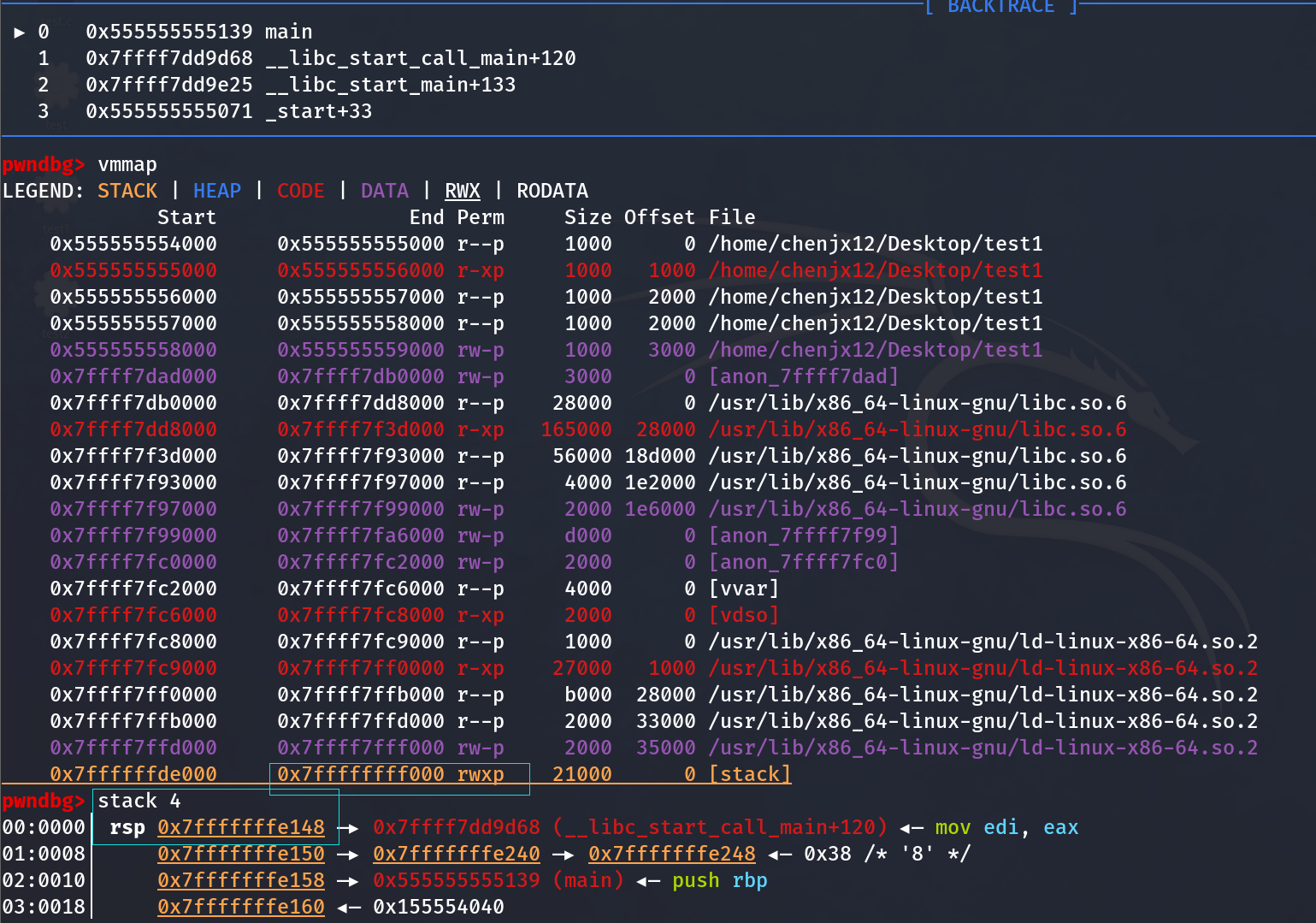Click the value '0x155554040'

coord(439,907)
